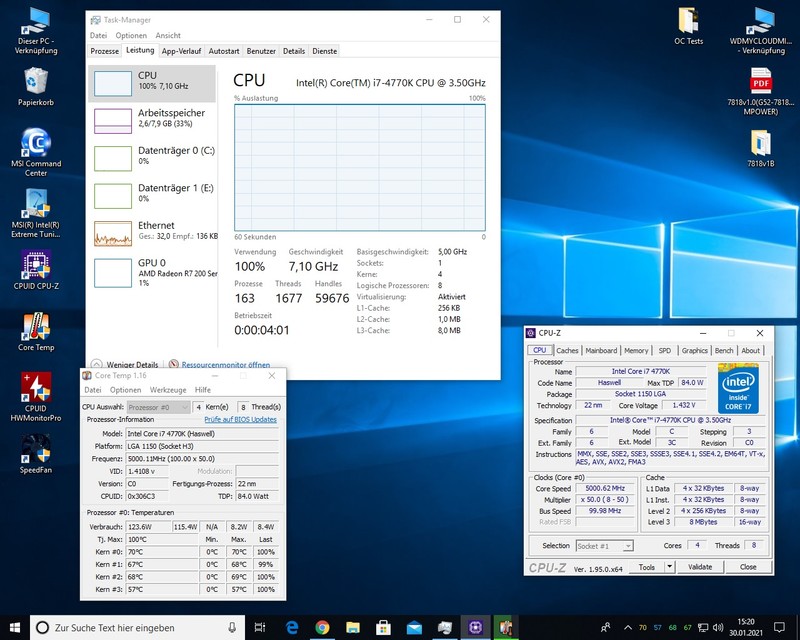
Task: Open Microsoft Store from taskbar
Action: tap(383, 627)
